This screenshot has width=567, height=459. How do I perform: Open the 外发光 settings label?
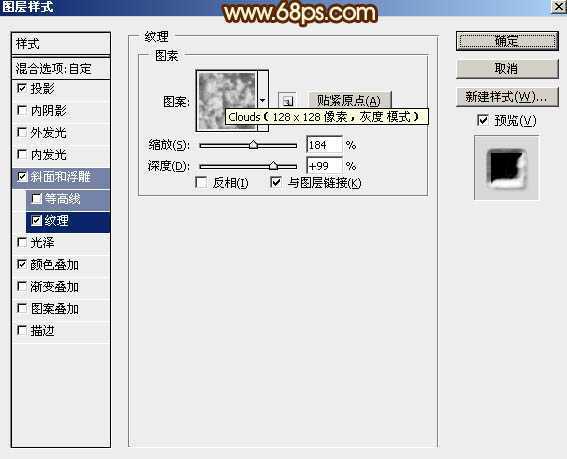tap(48, 133)
